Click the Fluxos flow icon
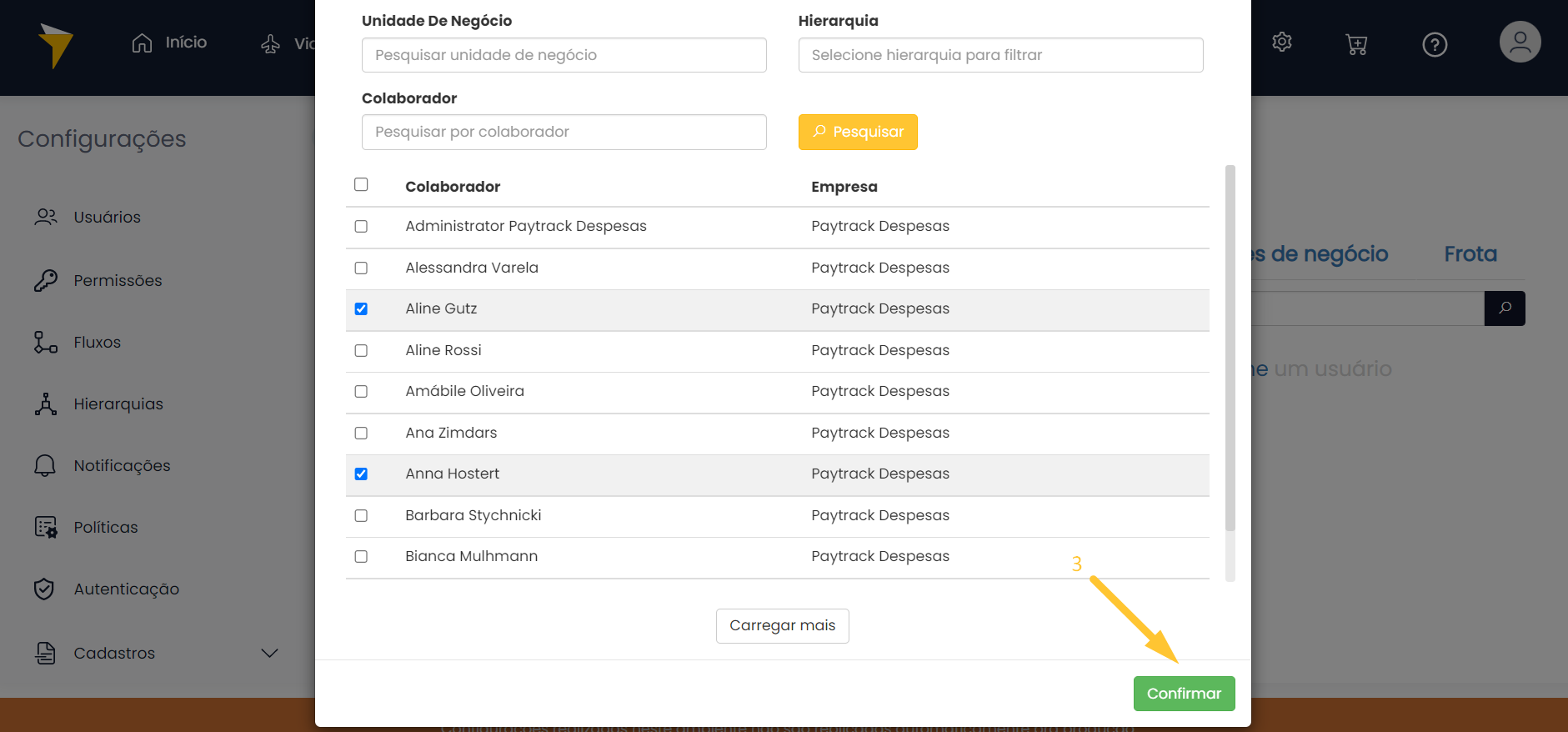The image size is (1568, 732). click(46, 342)
